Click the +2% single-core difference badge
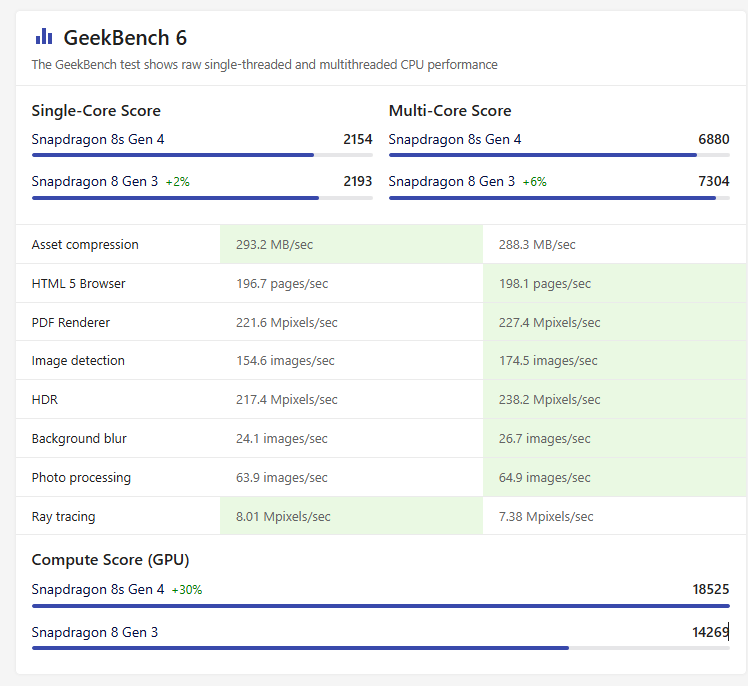Screen dimensions: 748x686 pyautogui.click(x=177, y=182)
